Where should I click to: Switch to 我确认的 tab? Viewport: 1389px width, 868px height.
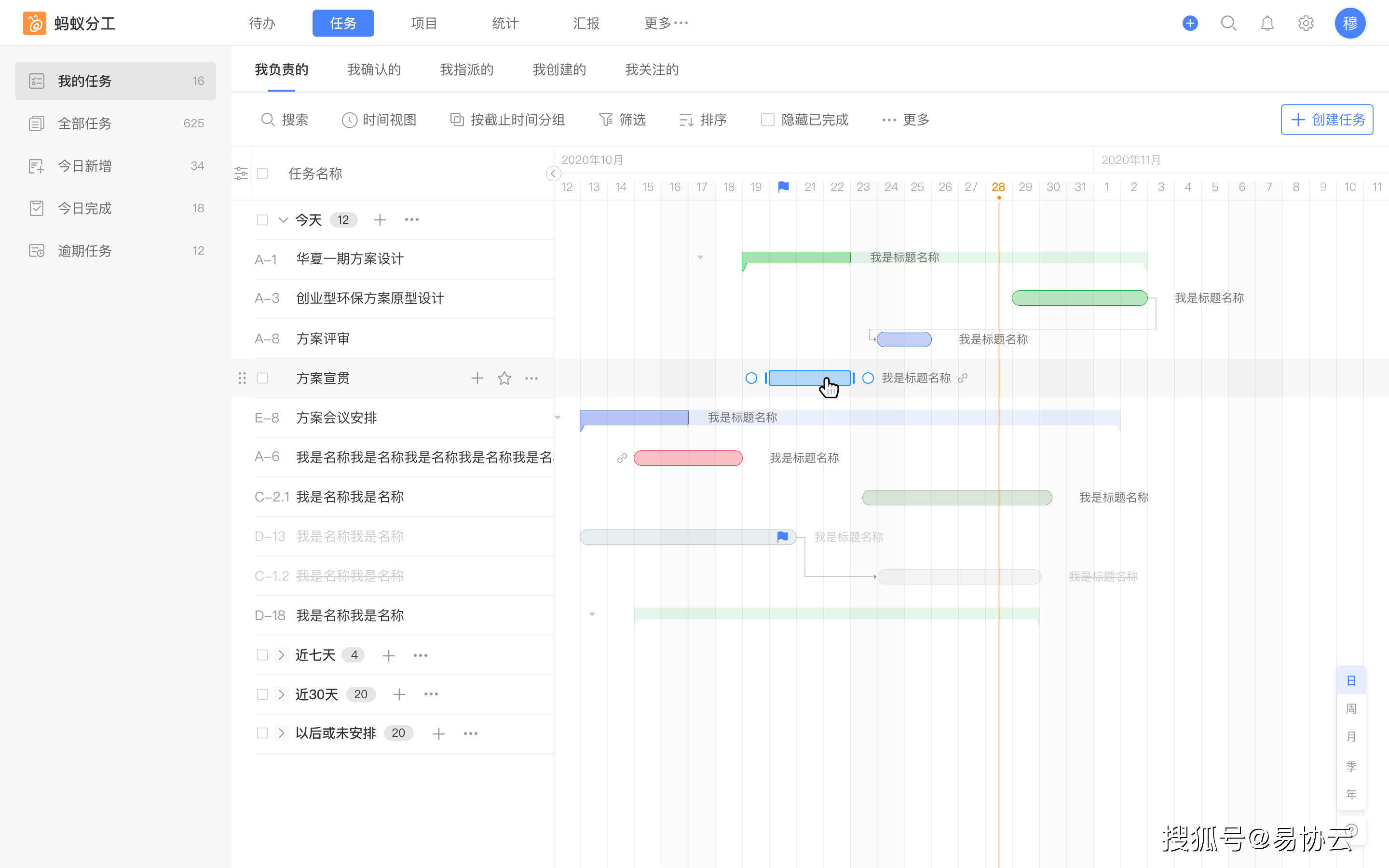click(x=374, y=69)
